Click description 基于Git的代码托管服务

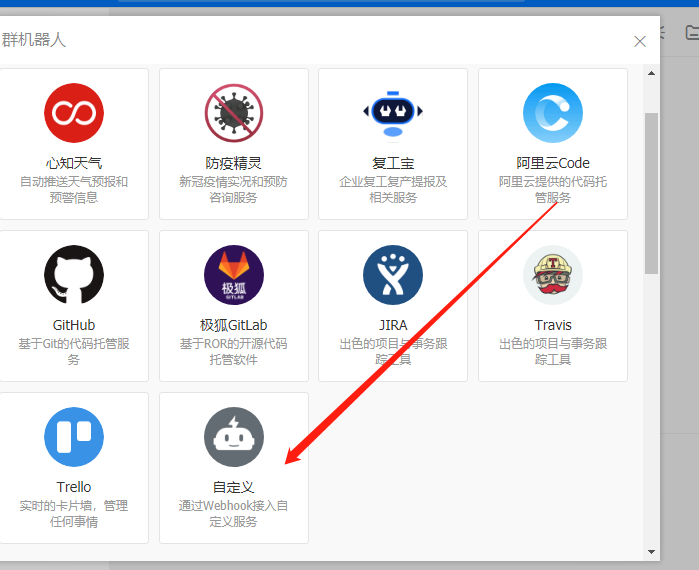coord(74,351)
